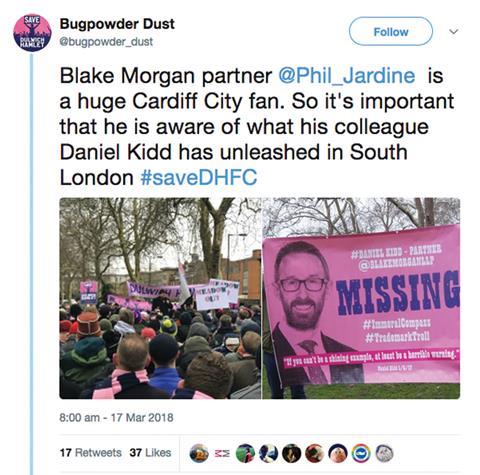Image resolution: width=480 pixels, height=475 pixels.
Task: Click the fourth liker avatar
Action: [x=269, y=453]
